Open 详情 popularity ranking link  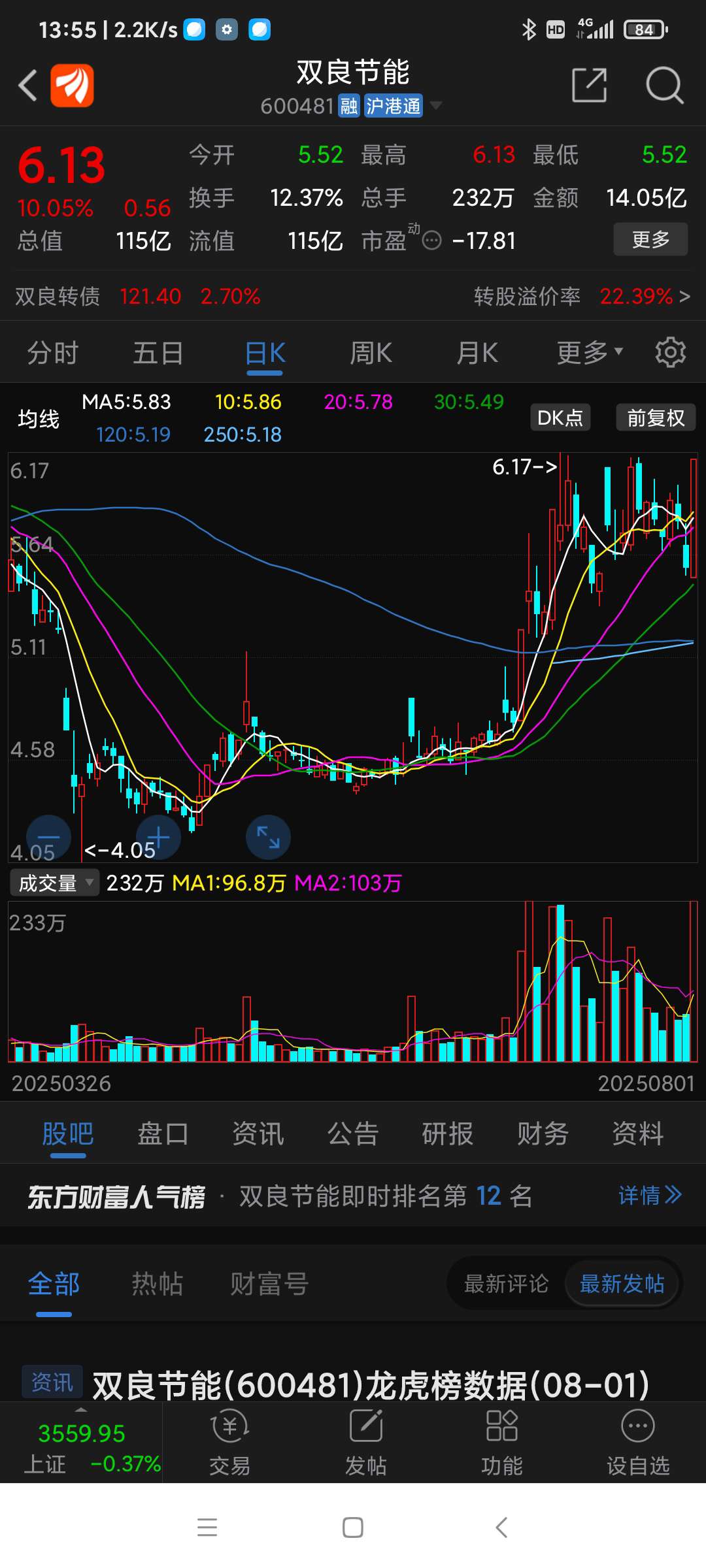coord(650,1196)
